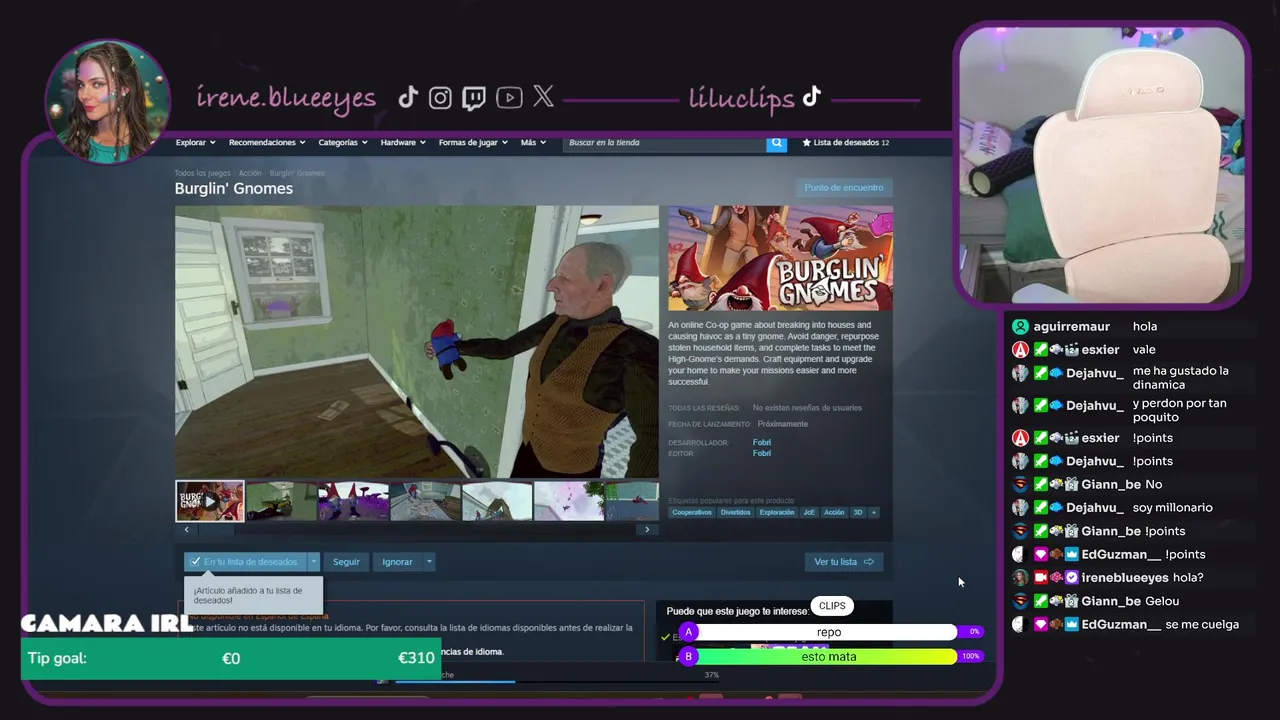
Task: Select the second screenshot thumbnail
Action: point(281,501)
